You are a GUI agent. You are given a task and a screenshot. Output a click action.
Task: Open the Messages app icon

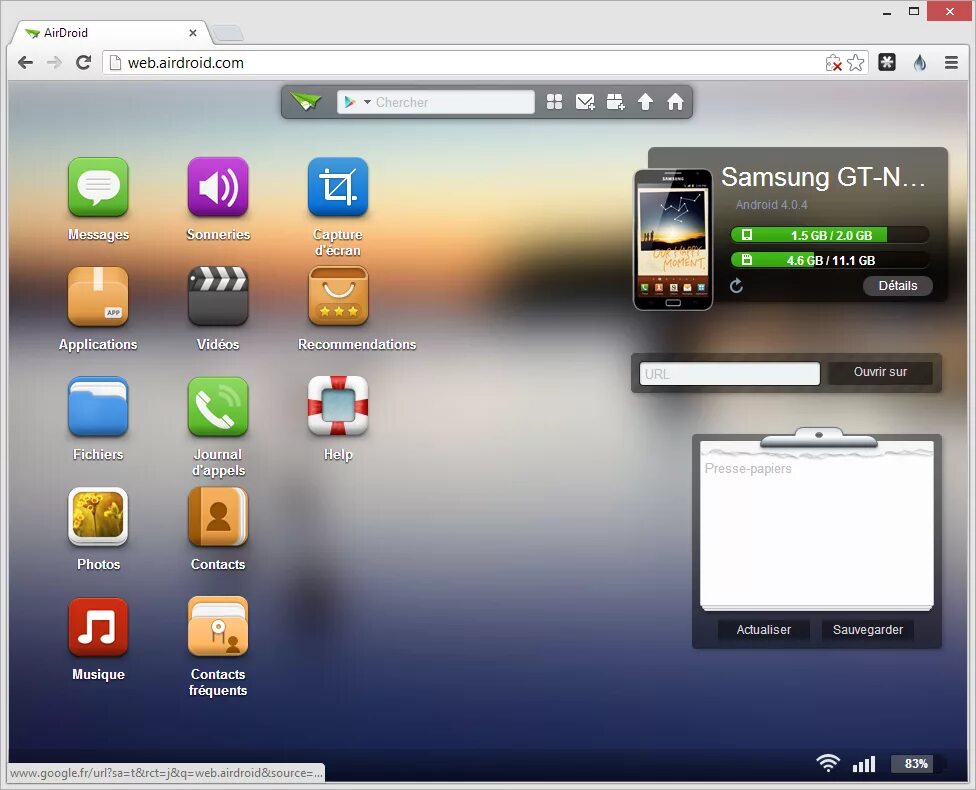tap(98, 187)
